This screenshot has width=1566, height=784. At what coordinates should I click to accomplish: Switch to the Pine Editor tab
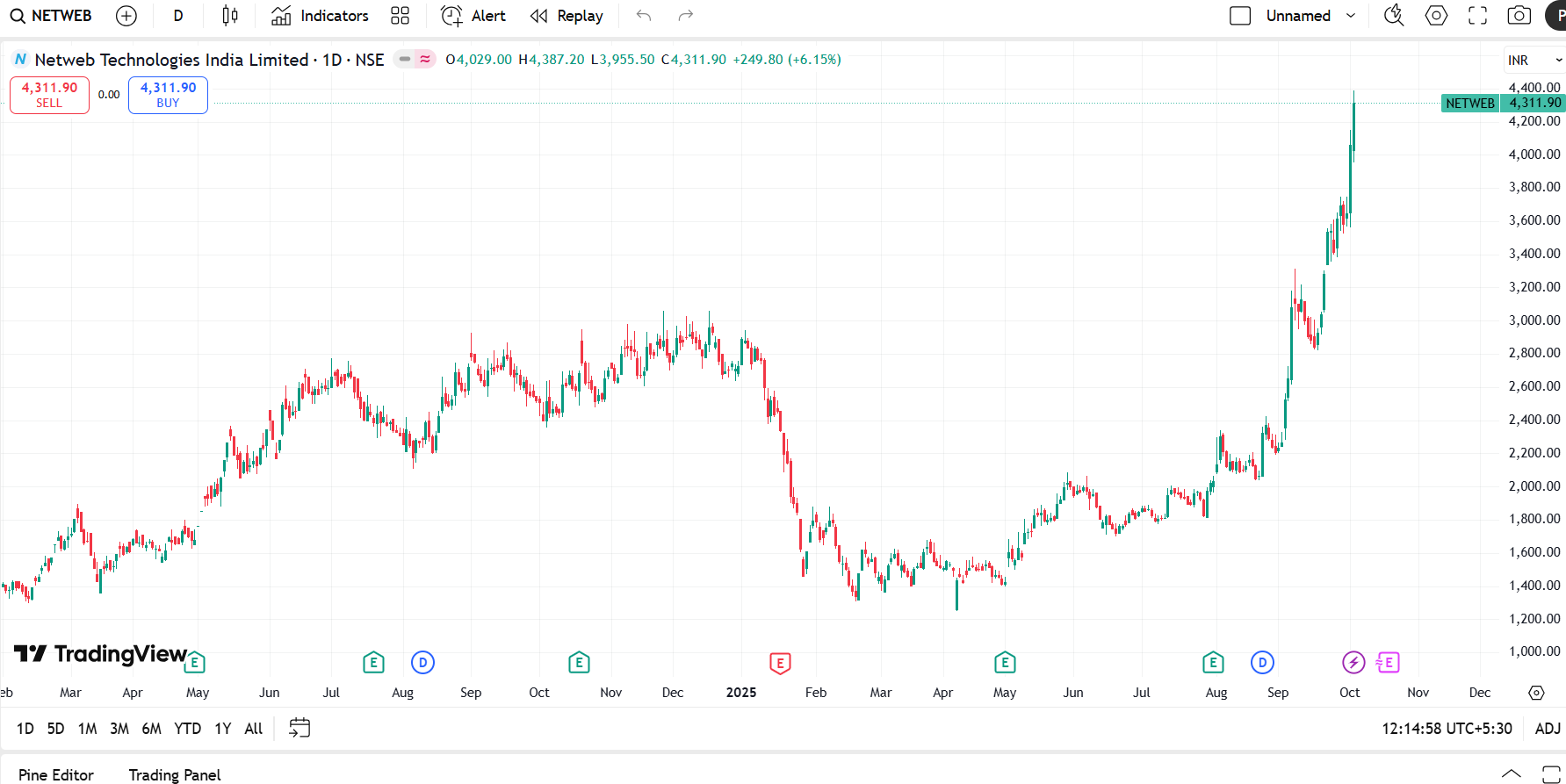pos(56,774)
